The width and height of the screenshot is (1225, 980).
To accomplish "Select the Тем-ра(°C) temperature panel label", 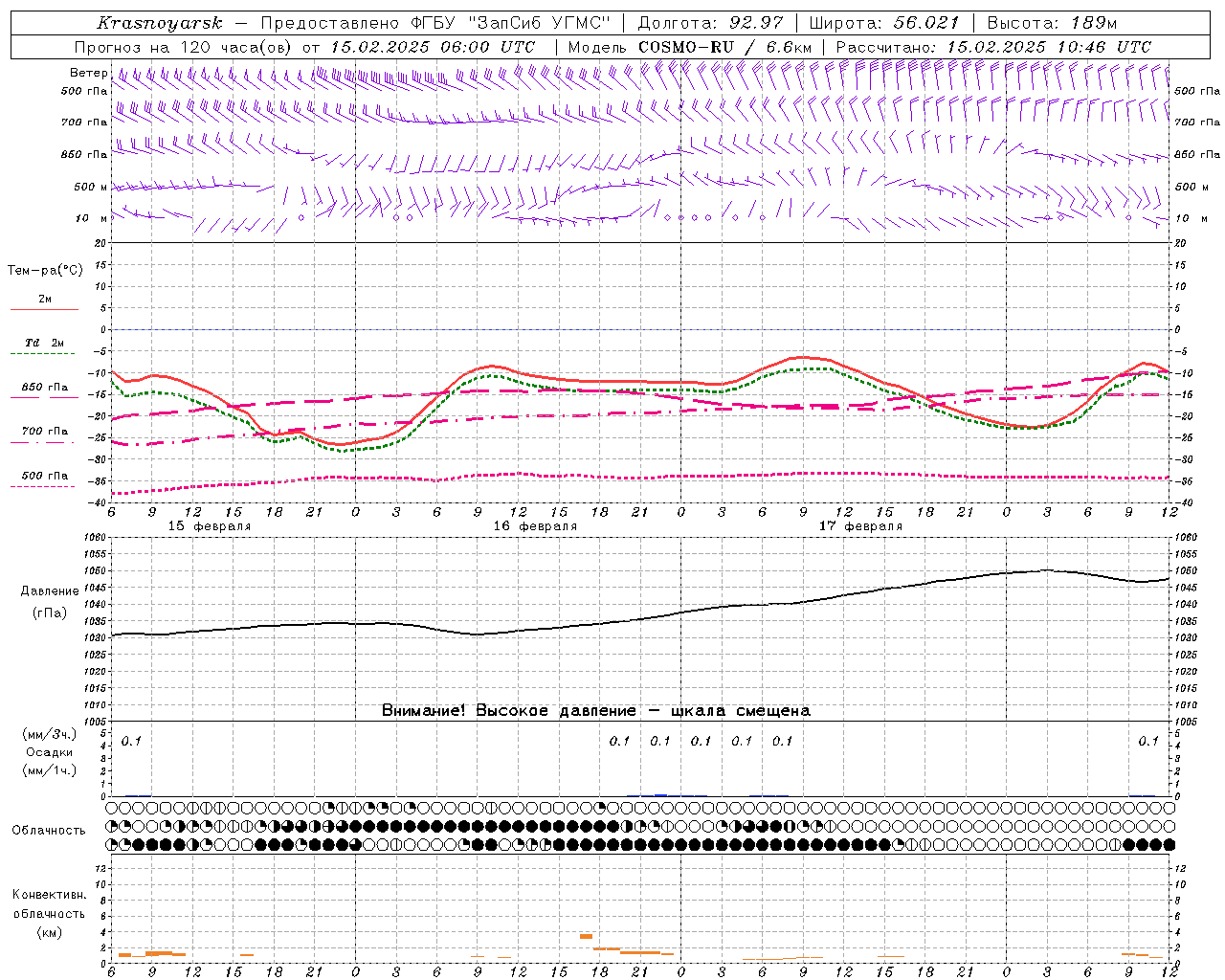I will click(45, 271).
